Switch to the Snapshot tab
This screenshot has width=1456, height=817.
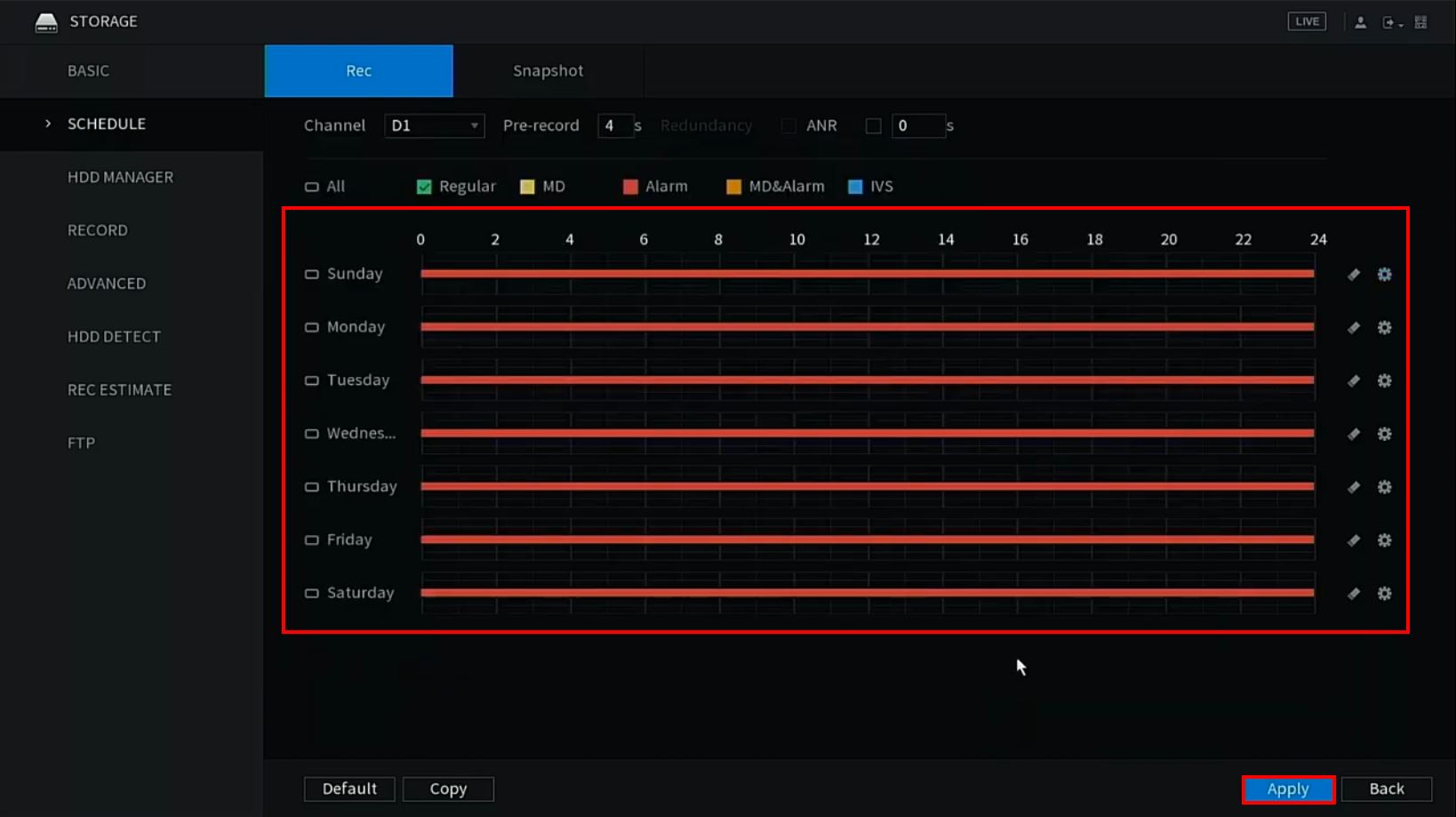tap(548, 71)
